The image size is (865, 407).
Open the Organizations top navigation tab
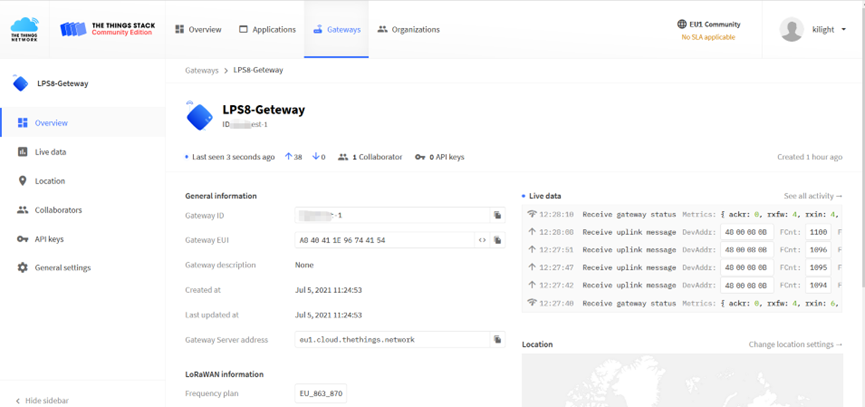click(409, 29)
